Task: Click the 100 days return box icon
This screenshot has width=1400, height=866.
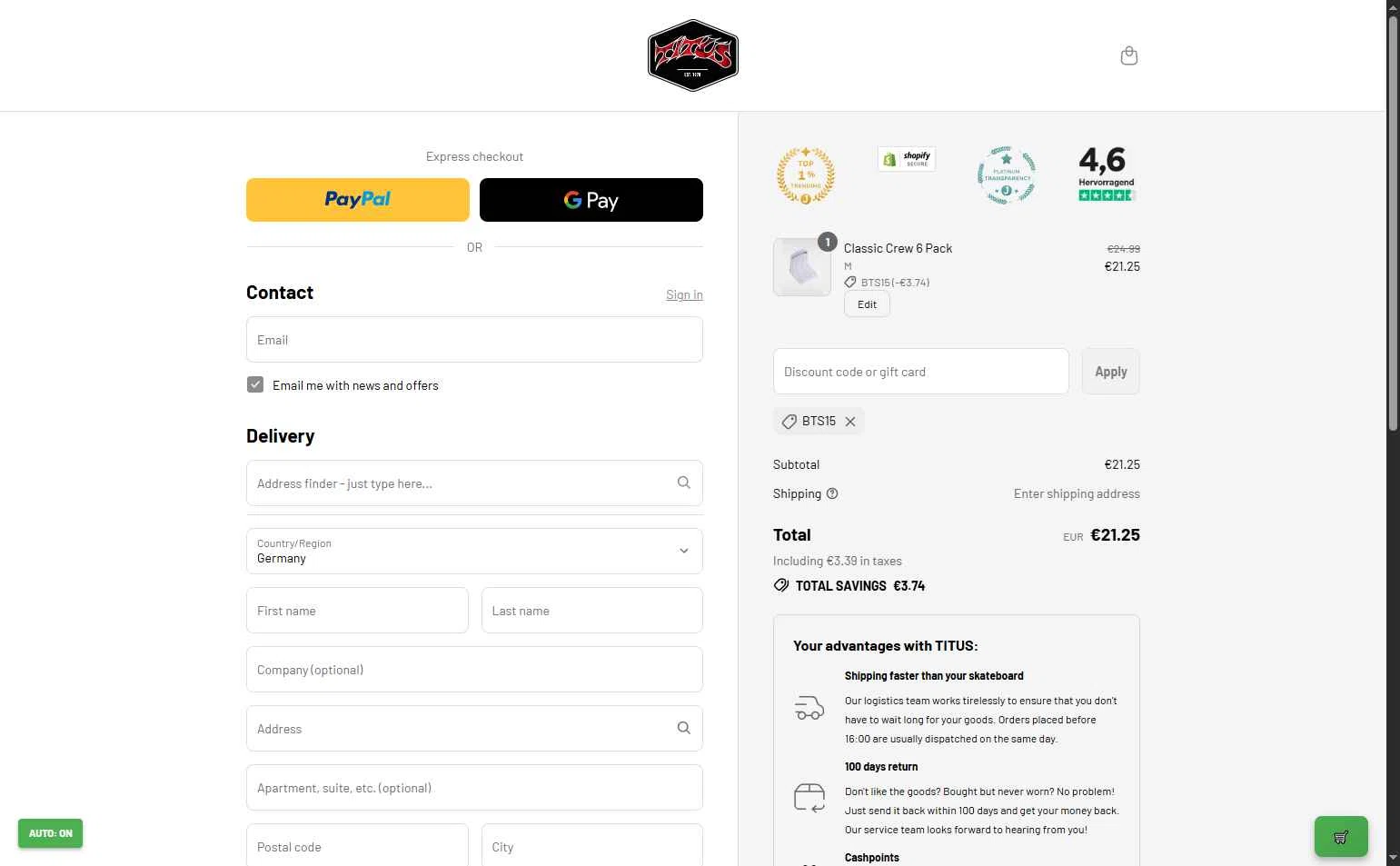Action: point(809,798)
